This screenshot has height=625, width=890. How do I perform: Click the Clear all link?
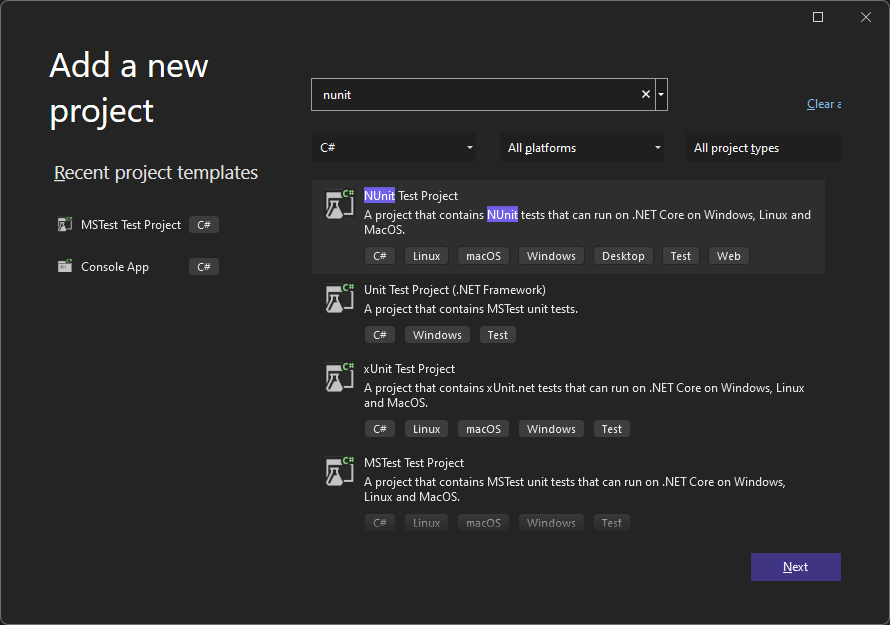(823, 103)
